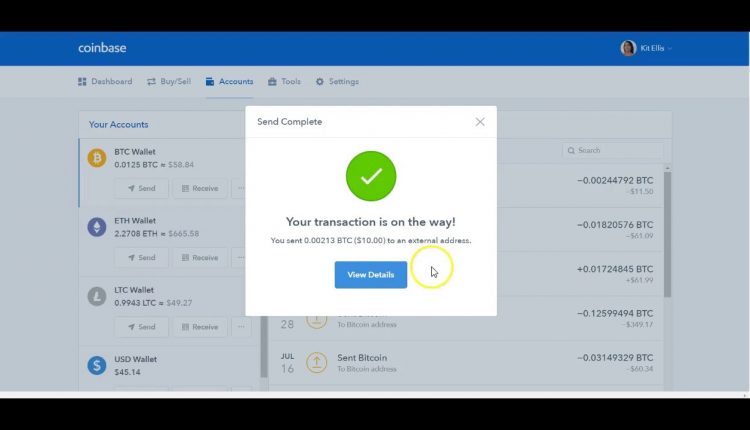
Task: Click the Coinbase logo
Action: pos(102,48)
